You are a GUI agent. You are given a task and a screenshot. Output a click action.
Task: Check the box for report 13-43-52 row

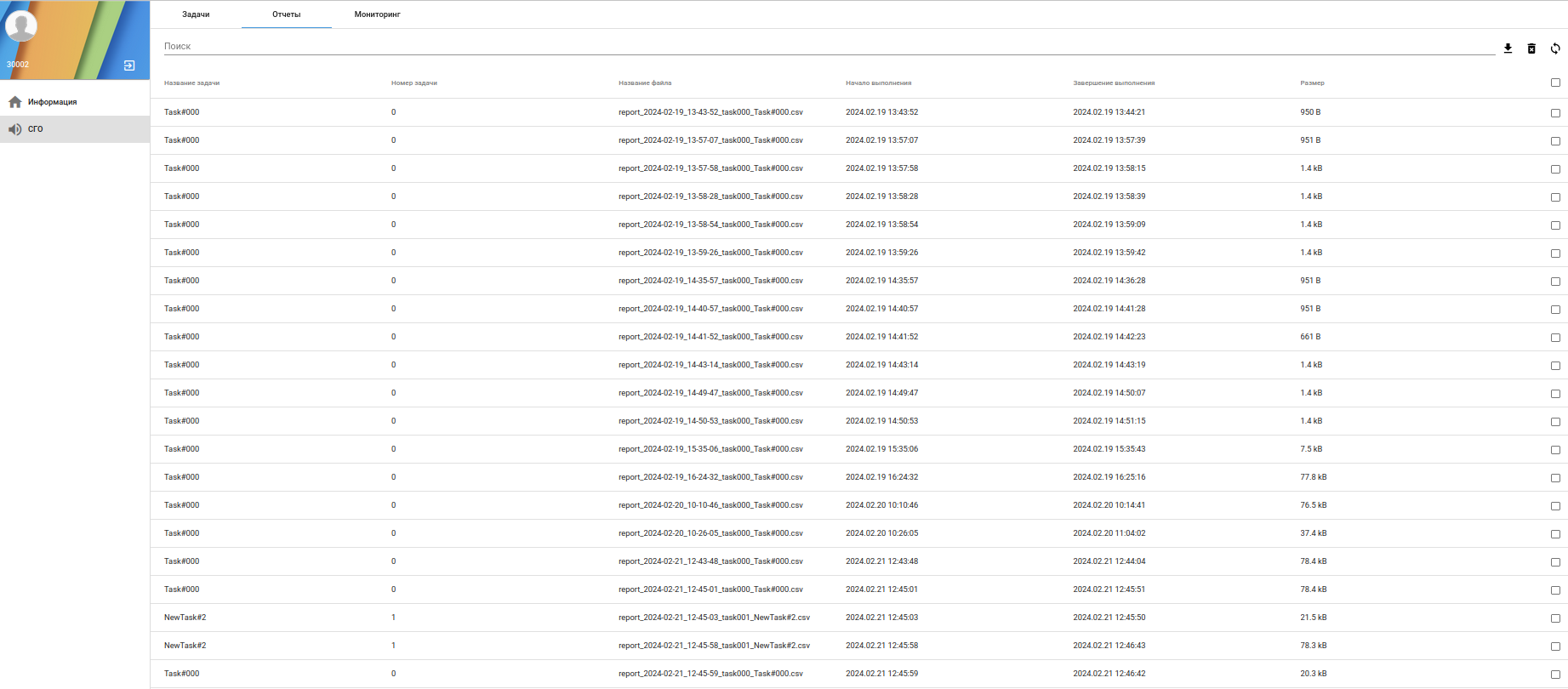[1555, 113]
